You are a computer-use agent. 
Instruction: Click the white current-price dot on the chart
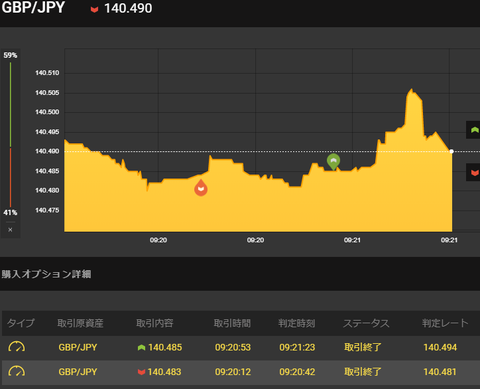[x=452, y=151]
